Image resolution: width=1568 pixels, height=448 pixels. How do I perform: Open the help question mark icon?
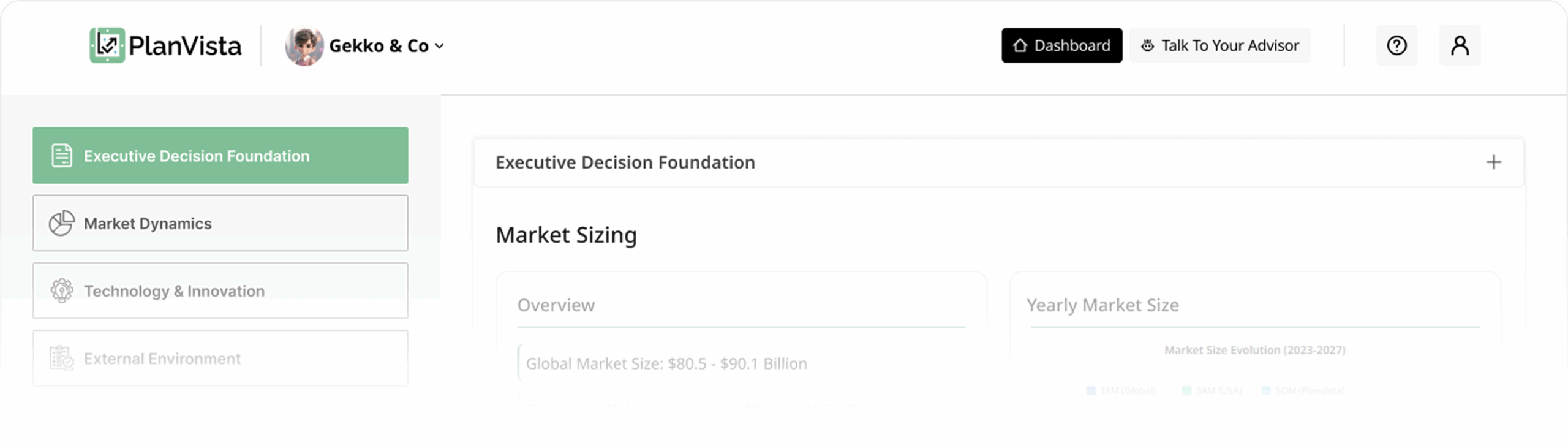tap(1396, 45)
